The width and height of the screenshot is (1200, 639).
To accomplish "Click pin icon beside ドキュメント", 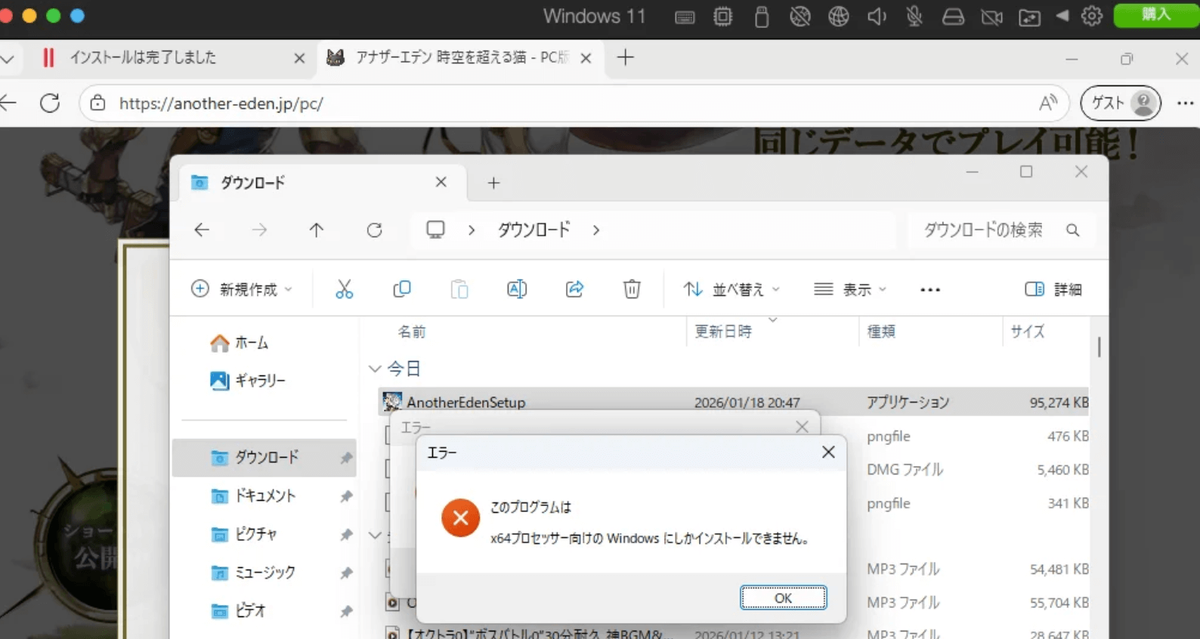I will pos(346,496).
